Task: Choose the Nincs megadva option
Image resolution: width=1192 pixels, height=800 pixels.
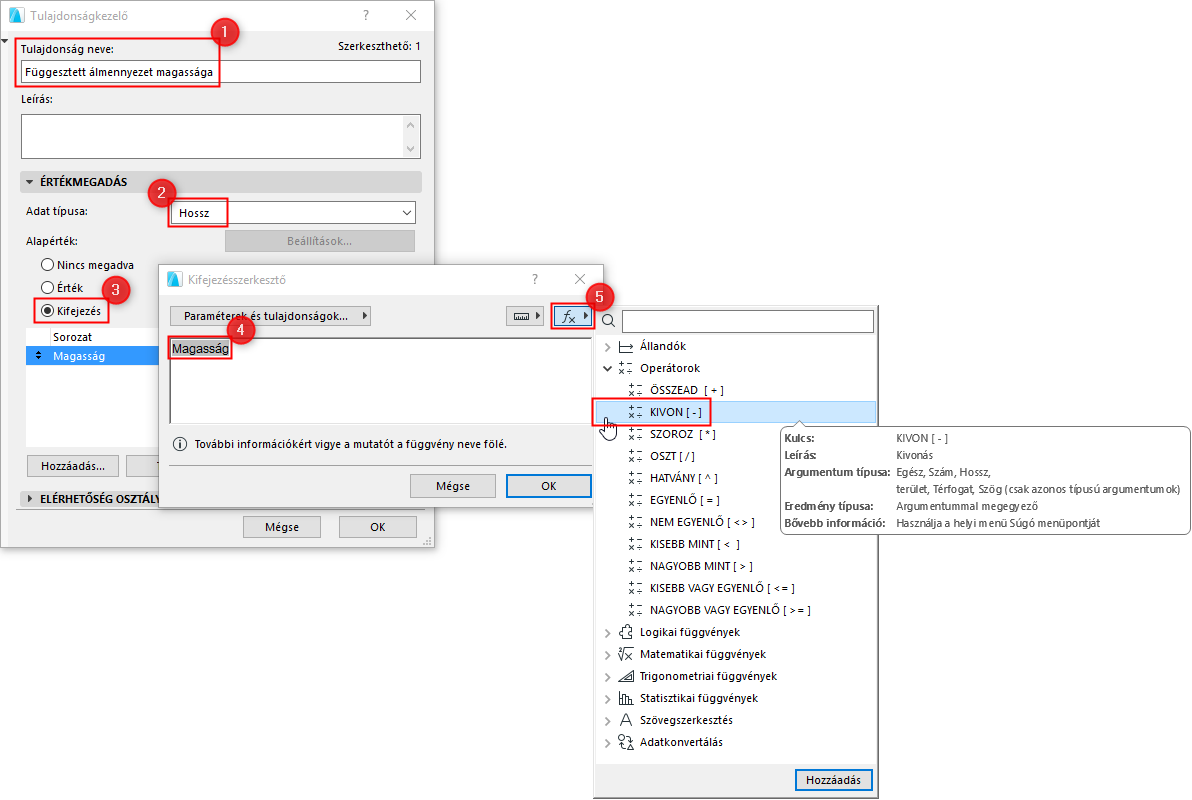Action: [47, 264]
